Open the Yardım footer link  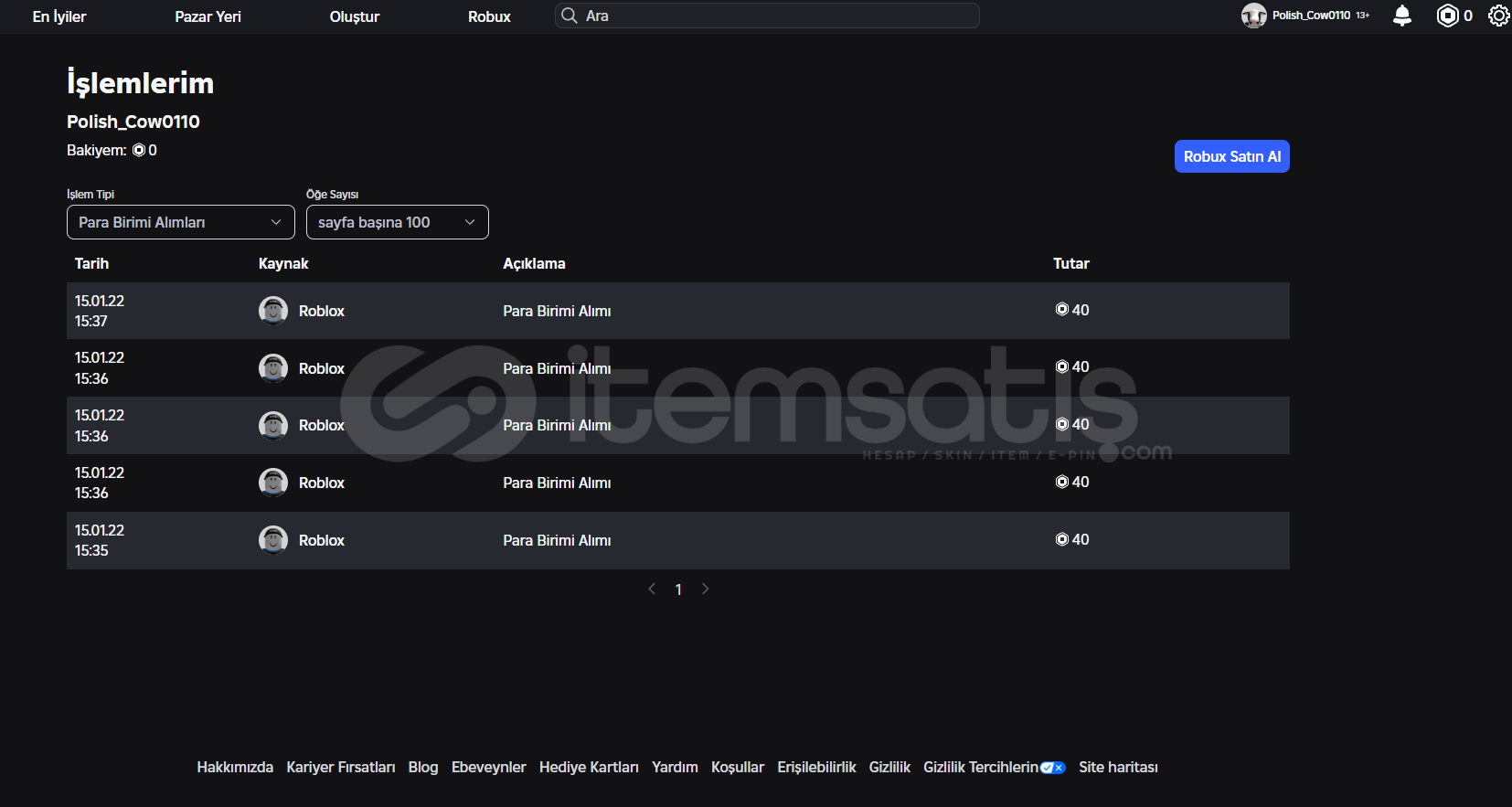pos(675,768)
